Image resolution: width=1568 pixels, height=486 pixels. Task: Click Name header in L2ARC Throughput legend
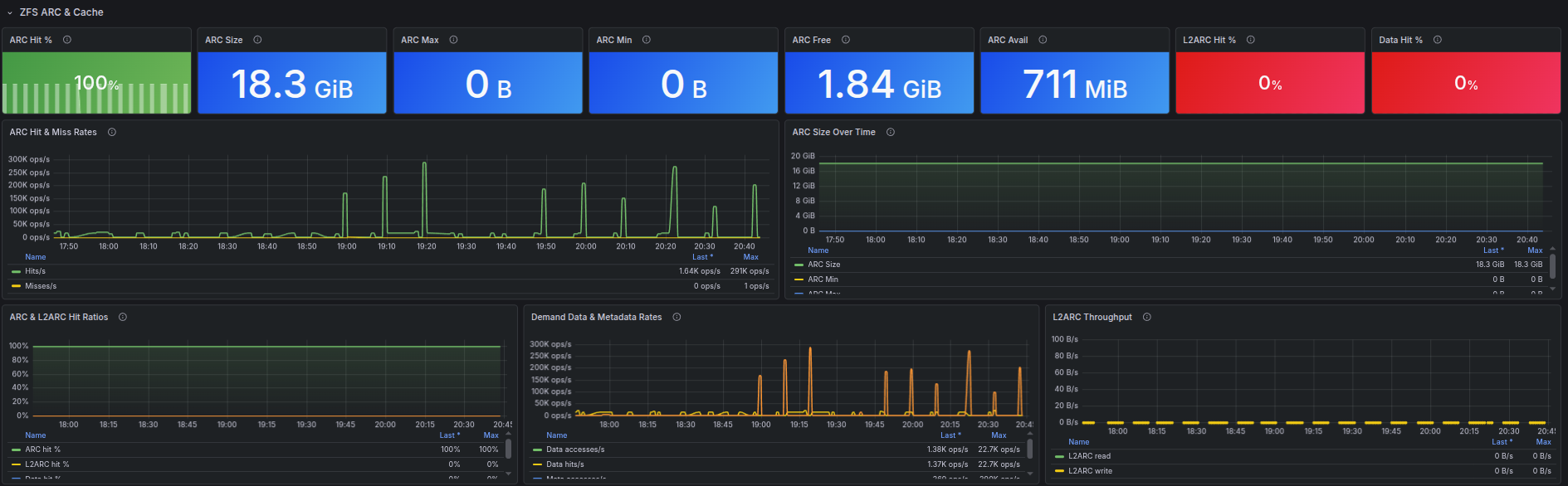pos(1078,442)
